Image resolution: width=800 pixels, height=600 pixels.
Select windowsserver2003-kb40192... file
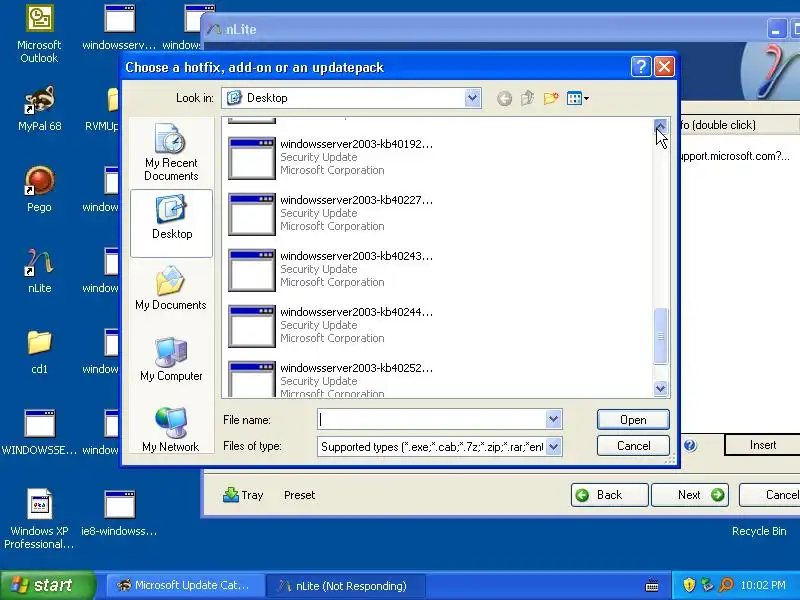click(331, 157)
